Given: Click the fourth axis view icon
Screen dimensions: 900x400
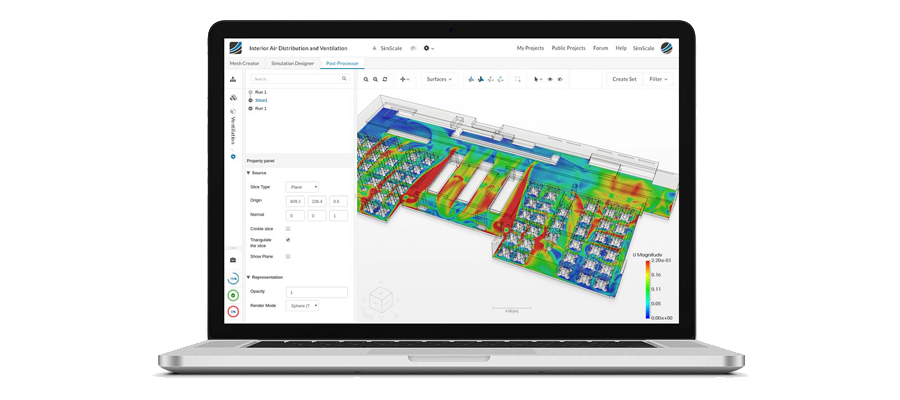Looking at the screenshot, I should click(501, 79).
